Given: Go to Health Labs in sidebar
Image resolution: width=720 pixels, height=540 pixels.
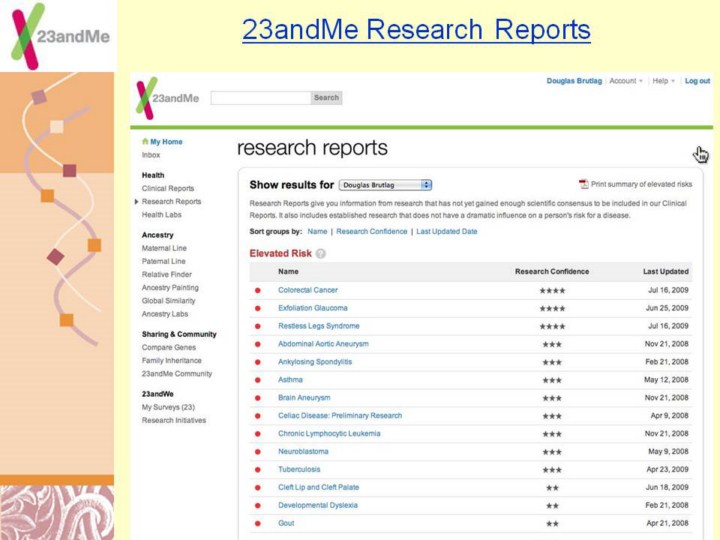Looking at the screenshot, I should pos(161,214).
